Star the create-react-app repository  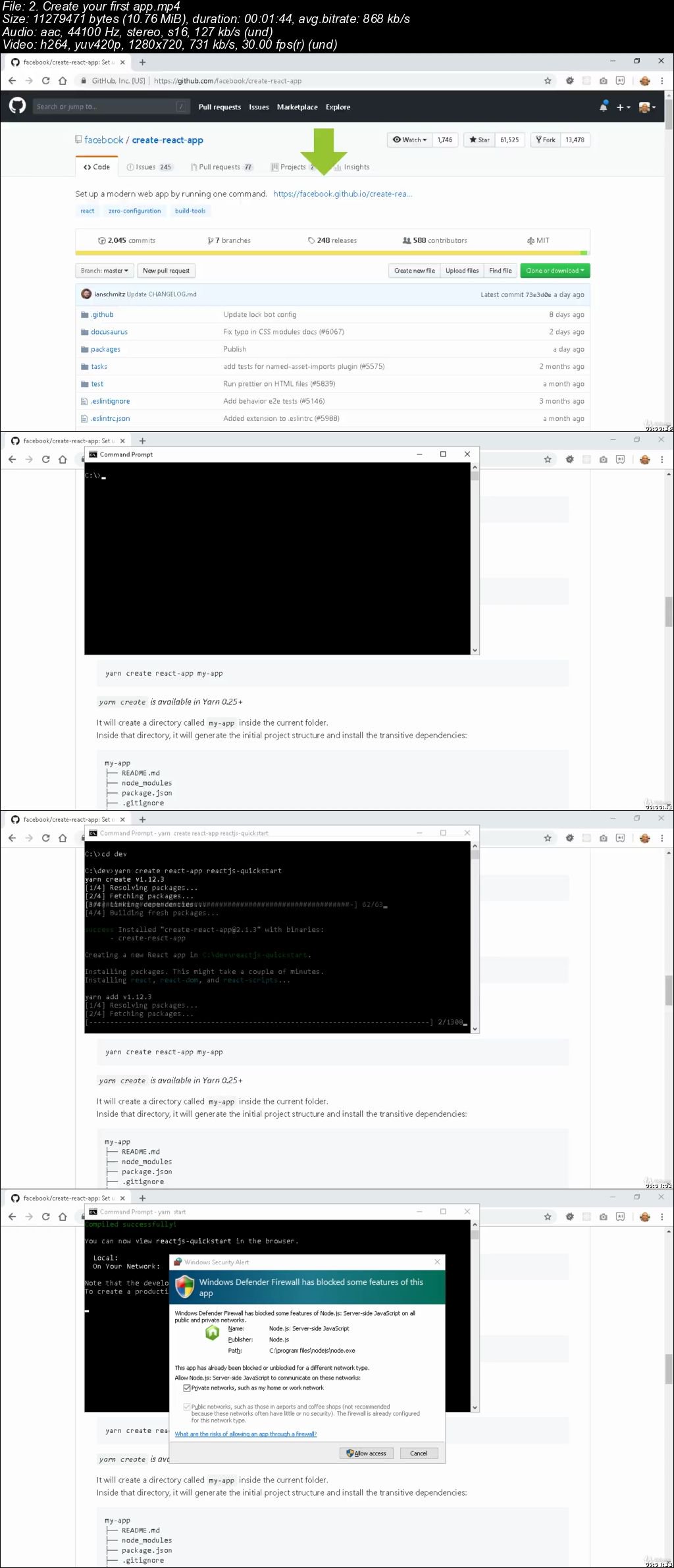[479, 140]
